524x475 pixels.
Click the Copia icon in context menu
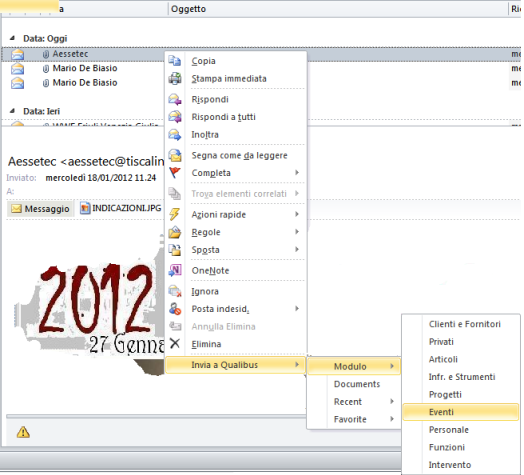[x=175, y=61]
